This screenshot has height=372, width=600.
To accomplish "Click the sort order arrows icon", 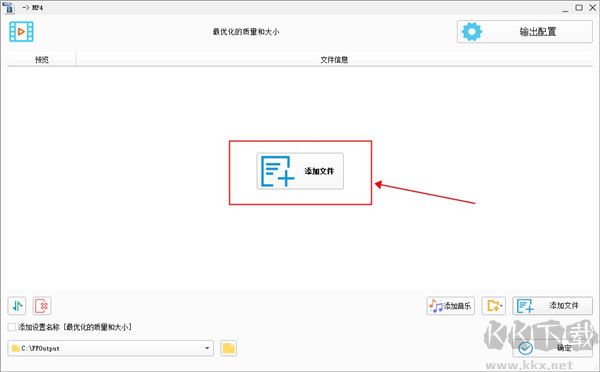I will pyautogui.click(x=17, y=306).
